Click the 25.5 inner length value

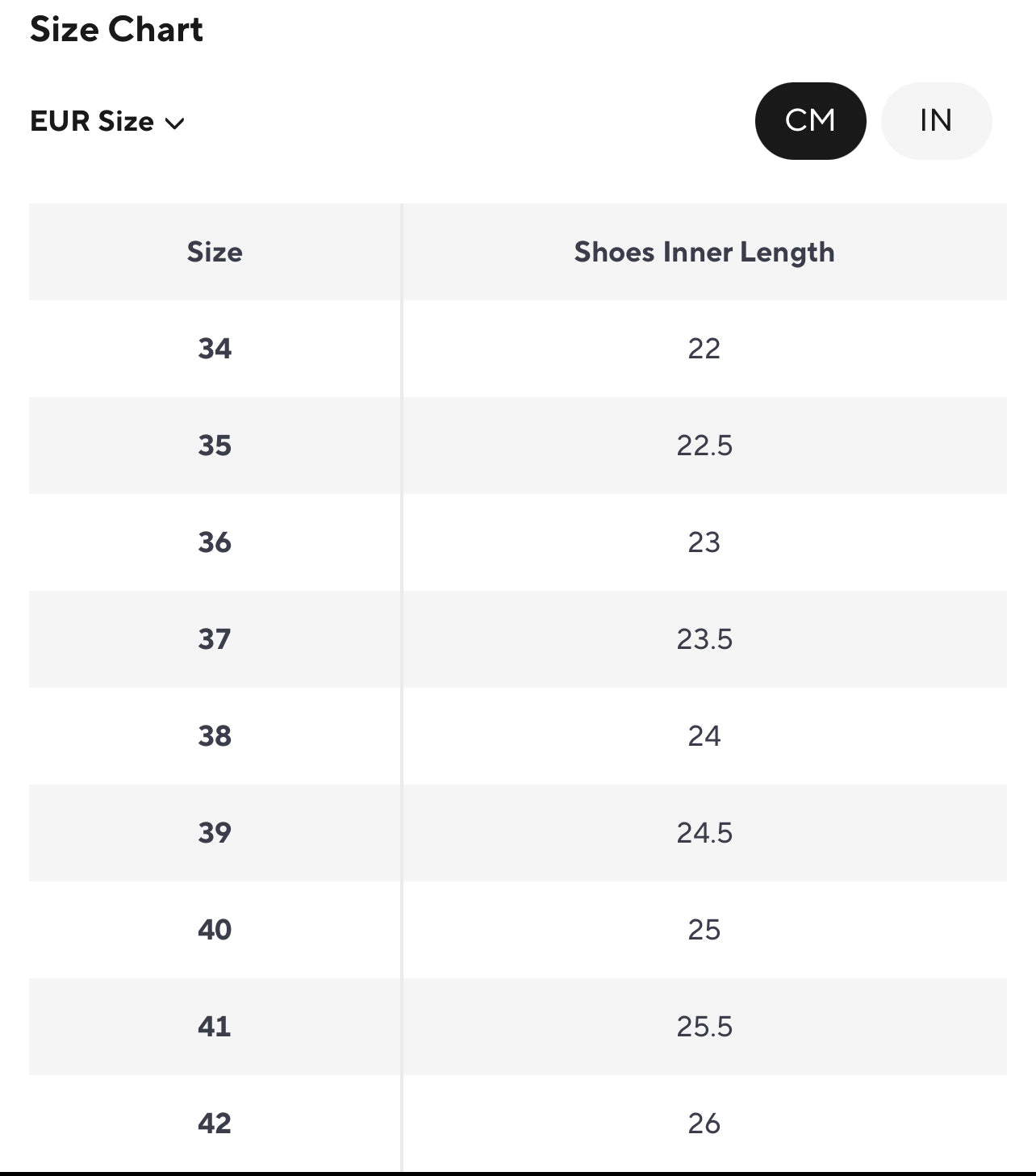pyautogui.click(x=704, y=1027)
